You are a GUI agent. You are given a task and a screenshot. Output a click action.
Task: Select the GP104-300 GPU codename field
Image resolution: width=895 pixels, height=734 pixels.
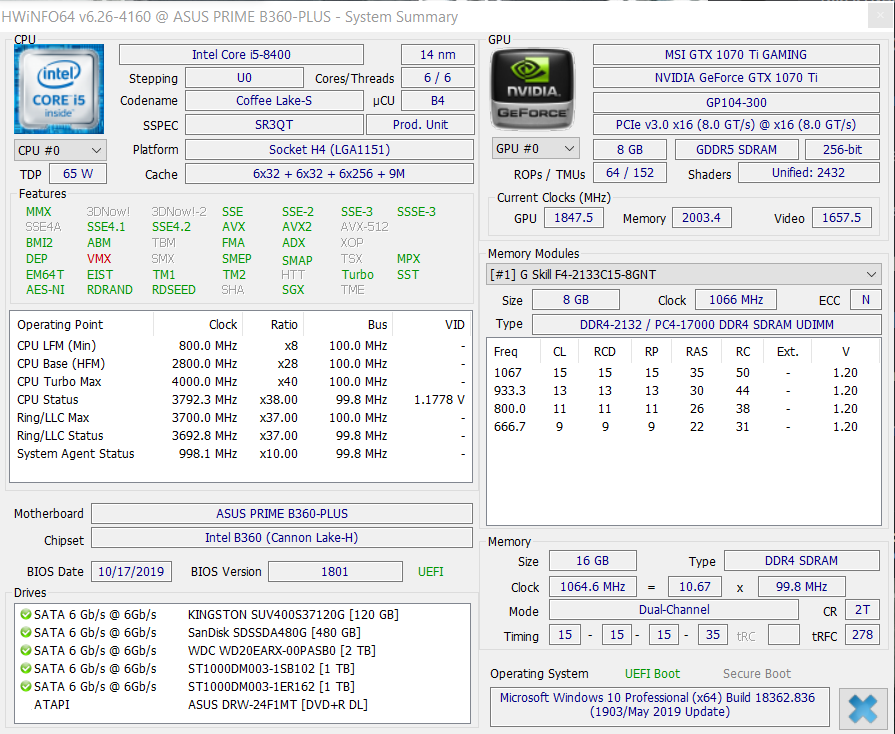point(736,103)
